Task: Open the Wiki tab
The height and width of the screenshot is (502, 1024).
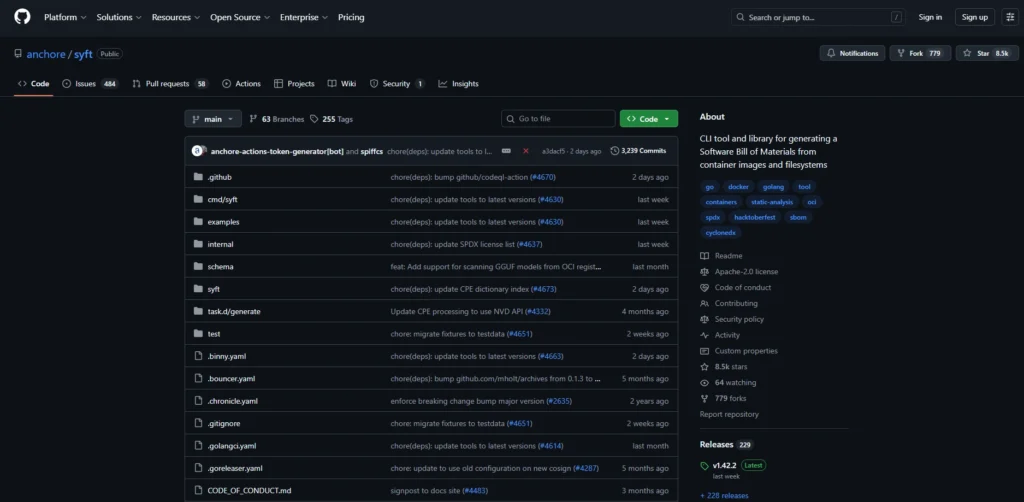Action: (342, 84)
